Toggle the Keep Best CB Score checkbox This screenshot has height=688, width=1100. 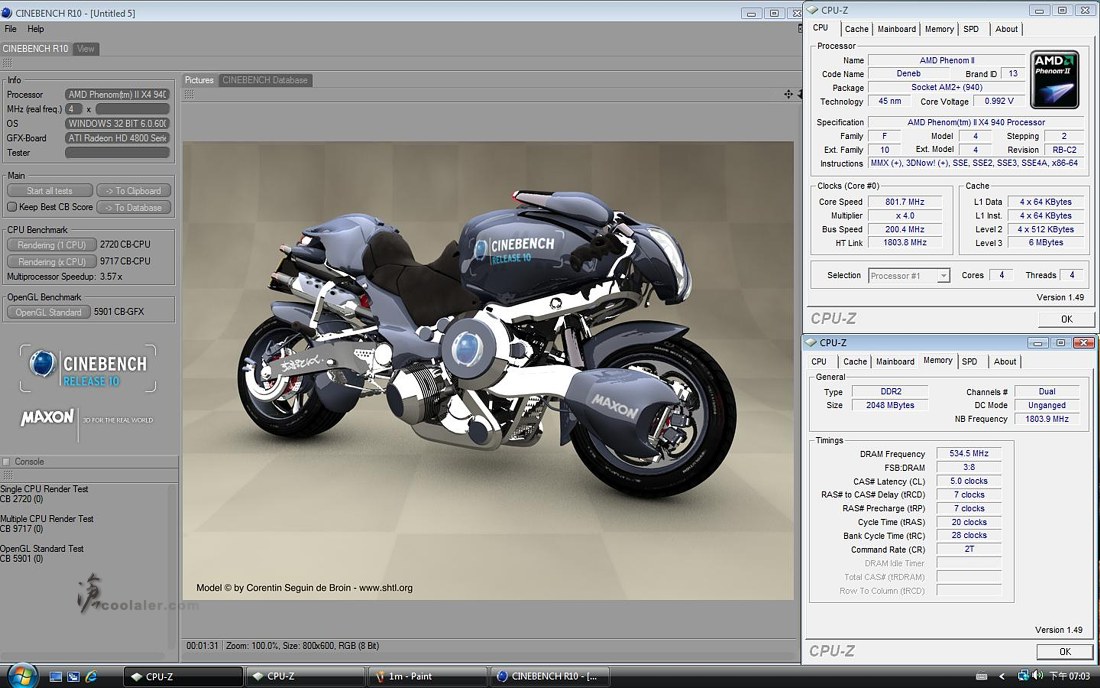pyautogui.click(x=12, y=207)
